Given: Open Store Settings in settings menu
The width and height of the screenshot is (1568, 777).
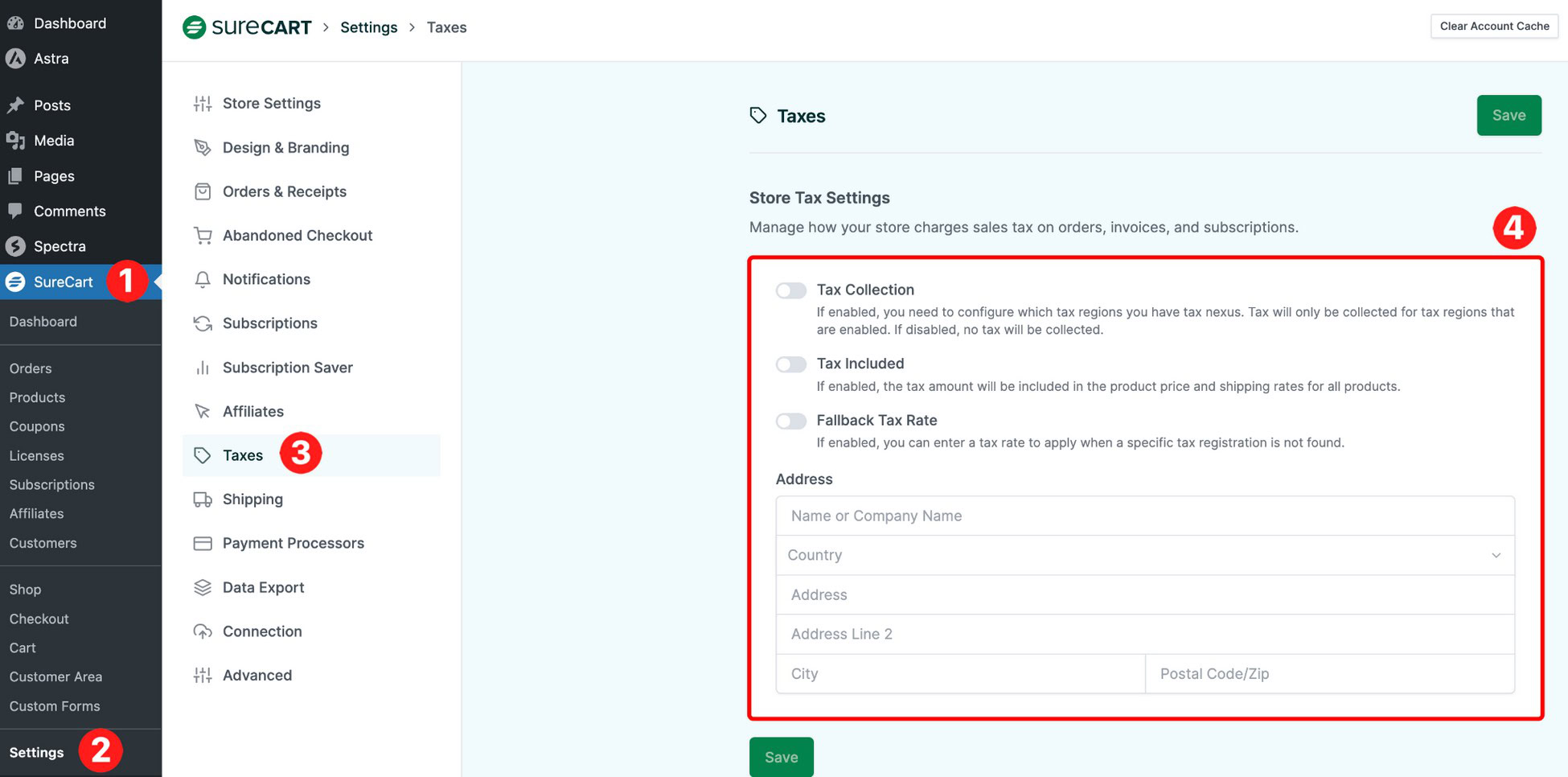Looking at the screenshot, I should (272, 104).
